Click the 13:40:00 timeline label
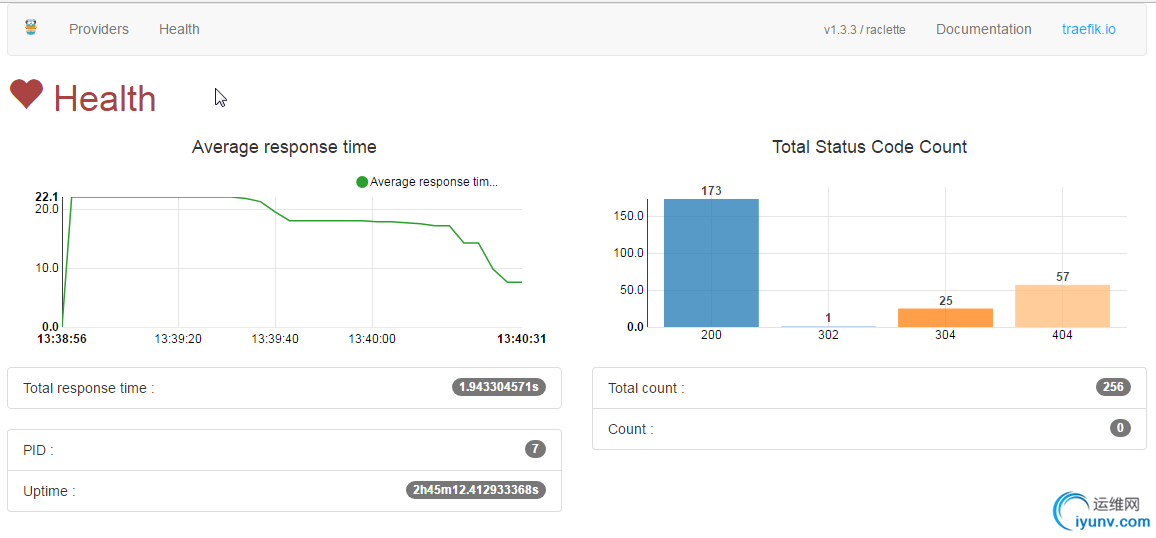Image resolution: width=1156 pixels, height=538 pixels. coord(372,339)
